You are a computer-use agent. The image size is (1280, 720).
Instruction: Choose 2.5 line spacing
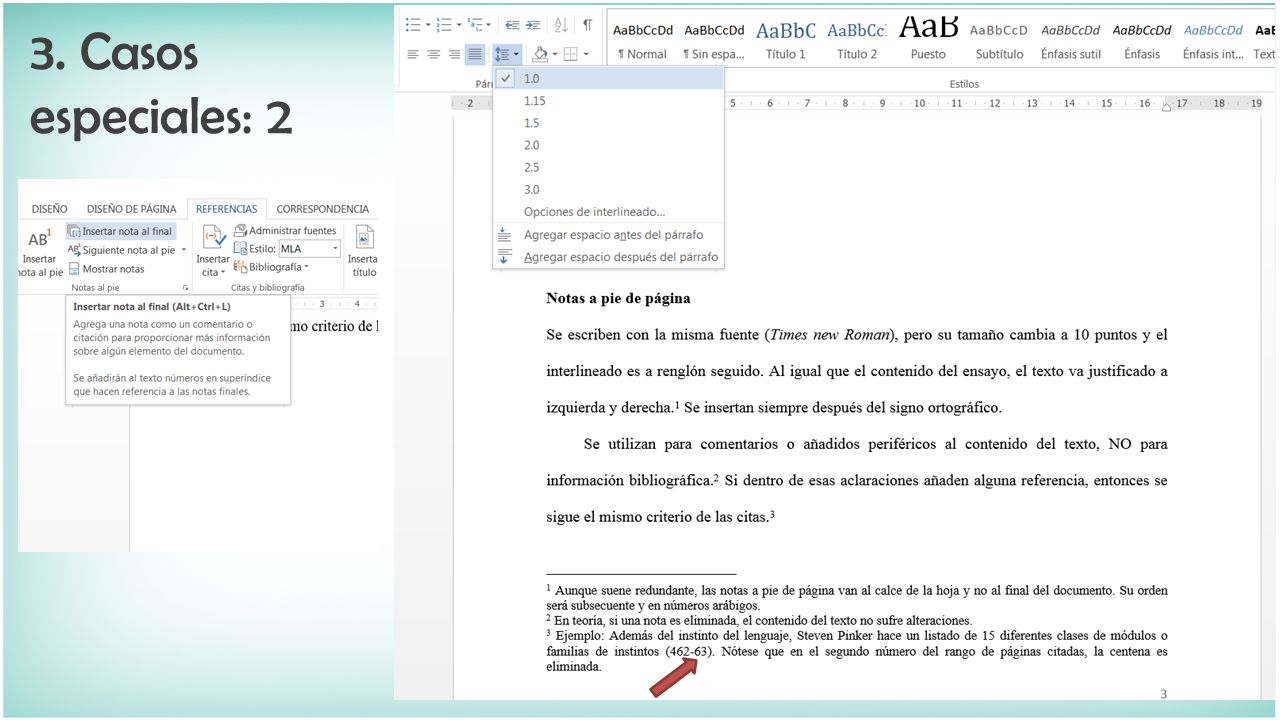click(607, 167)
